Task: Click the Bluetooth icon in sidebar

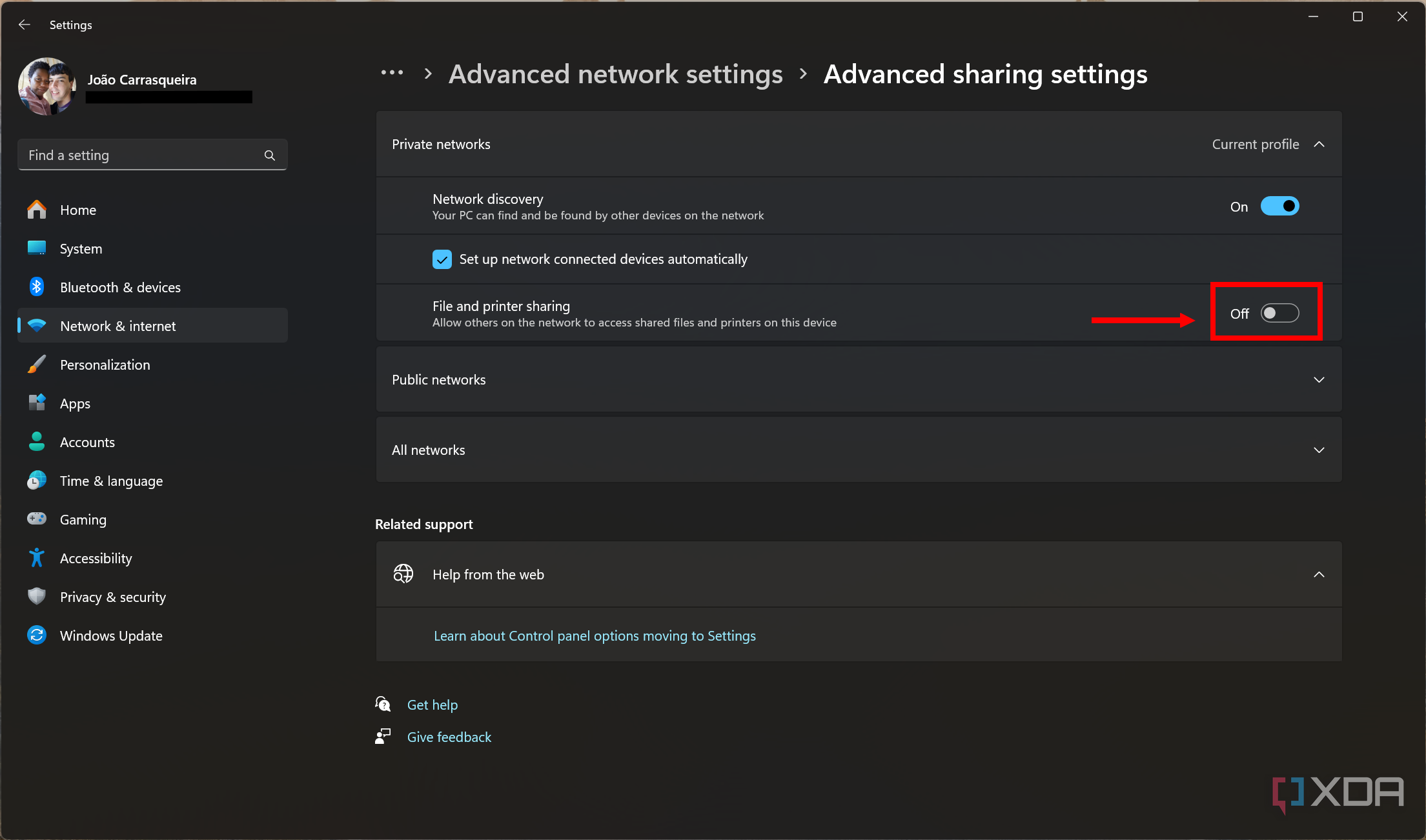Action: (x=37, y=287)
